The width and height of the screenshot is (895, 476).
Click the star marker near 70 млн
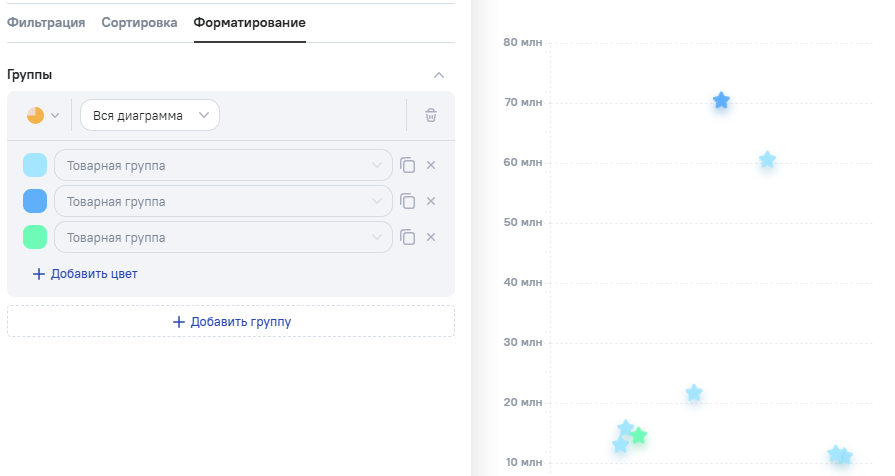click(721, 101)
